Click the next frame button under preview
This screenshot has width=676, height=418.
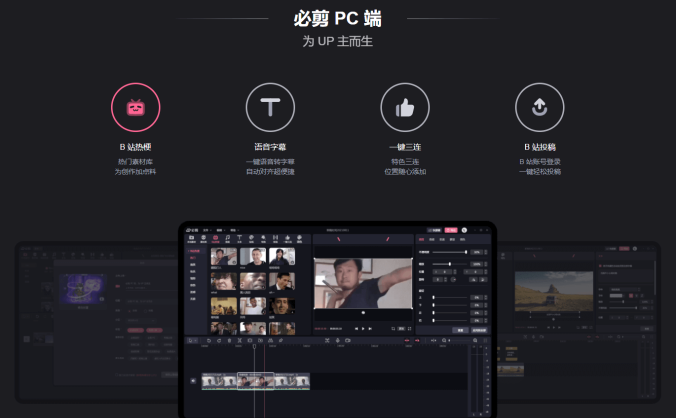(370, 328)
